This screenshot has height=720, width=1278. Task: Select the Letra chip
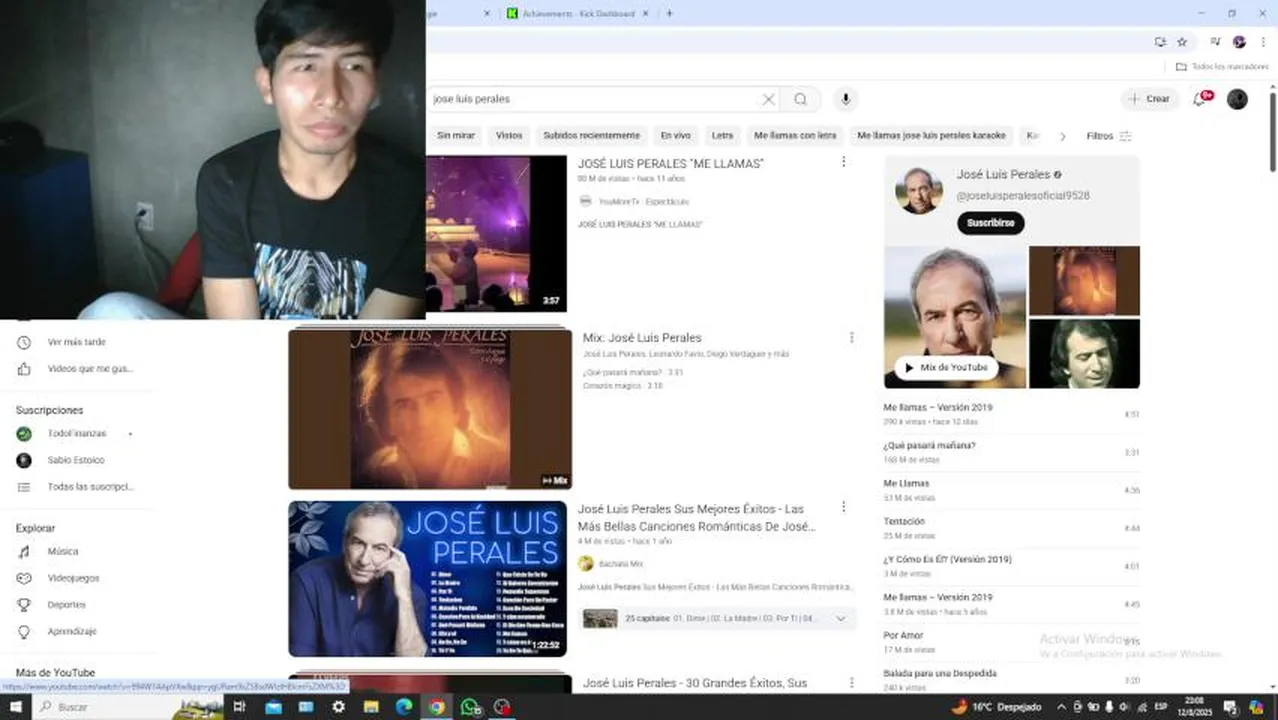[x=722, y=135]
